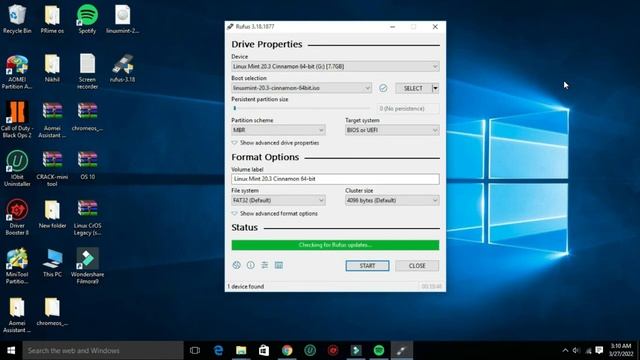Click the green status progress bar
Image resolution: width=640 pixels, height=360 pixels.
point(335,245)
